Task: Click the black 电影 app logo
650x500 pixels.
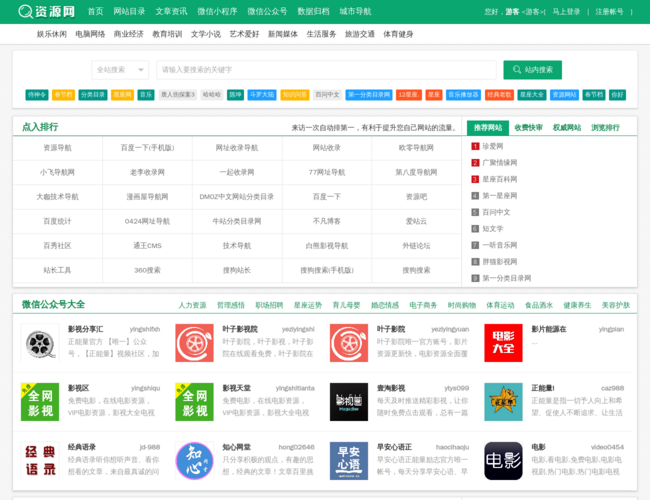Action: click(503, 461)
